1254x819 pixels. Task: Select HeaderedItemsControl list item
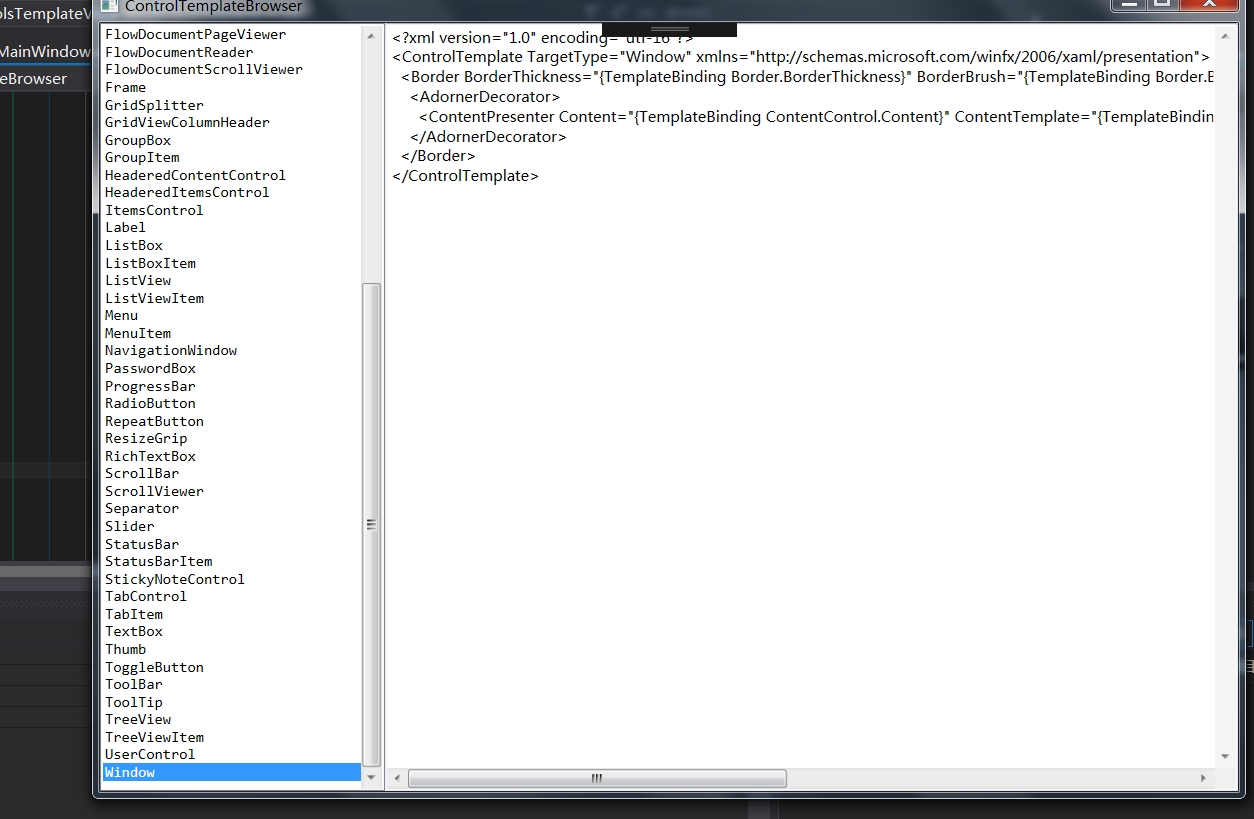click(x=232, y=192)
